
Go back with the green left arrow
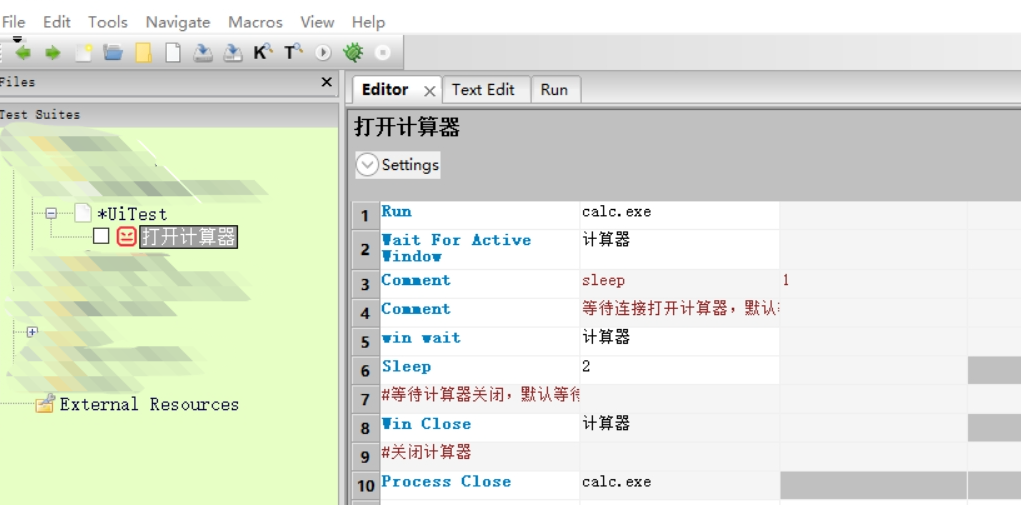pyautogui.click(x=23, y=53)
